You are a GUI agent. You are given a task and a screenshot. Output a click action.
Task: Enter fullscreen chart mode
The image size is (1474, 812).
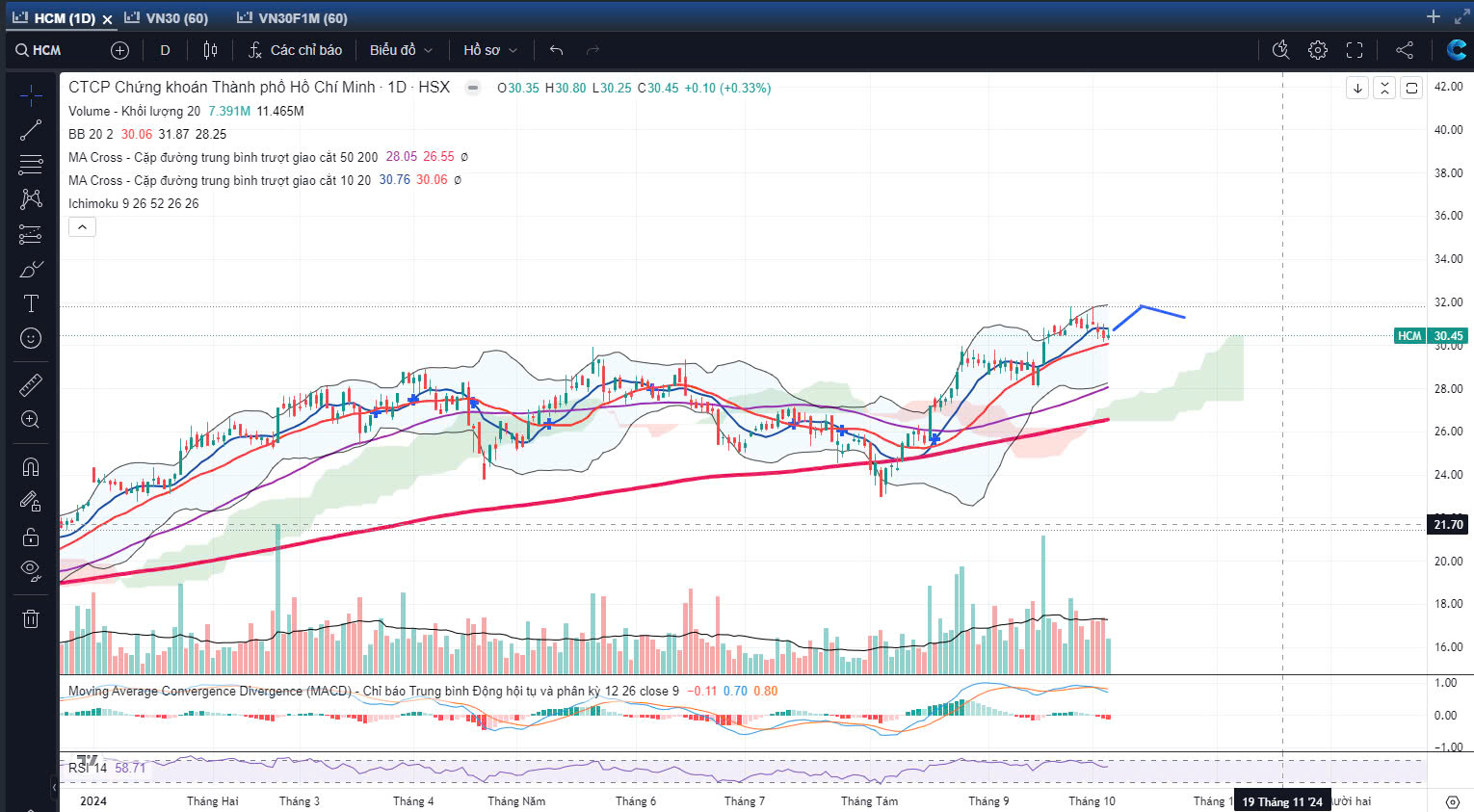tap(1355, 50)
